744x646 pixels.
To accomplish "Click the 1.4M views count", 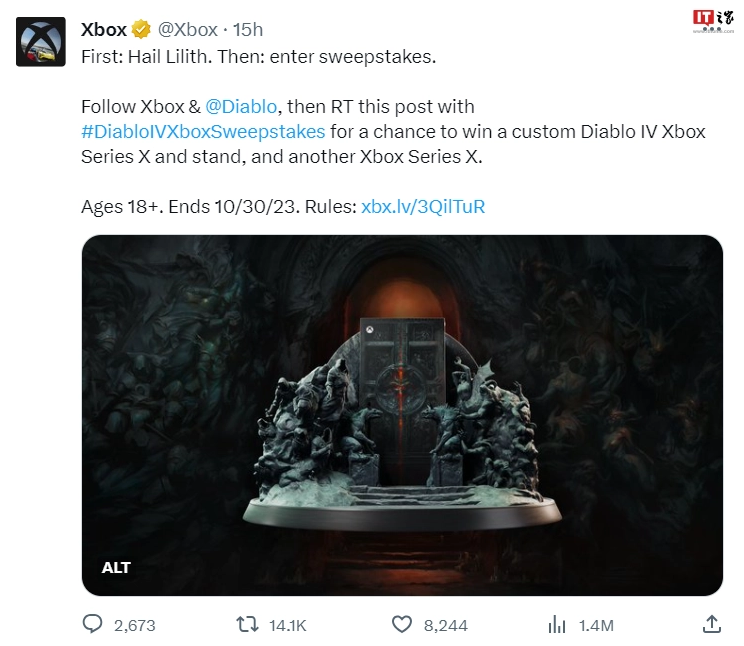I will [x=596, y=626].
